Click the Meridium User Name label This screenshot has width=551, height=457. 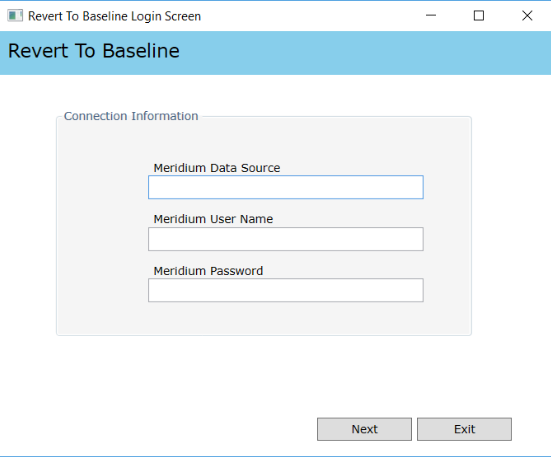(213, 219)
